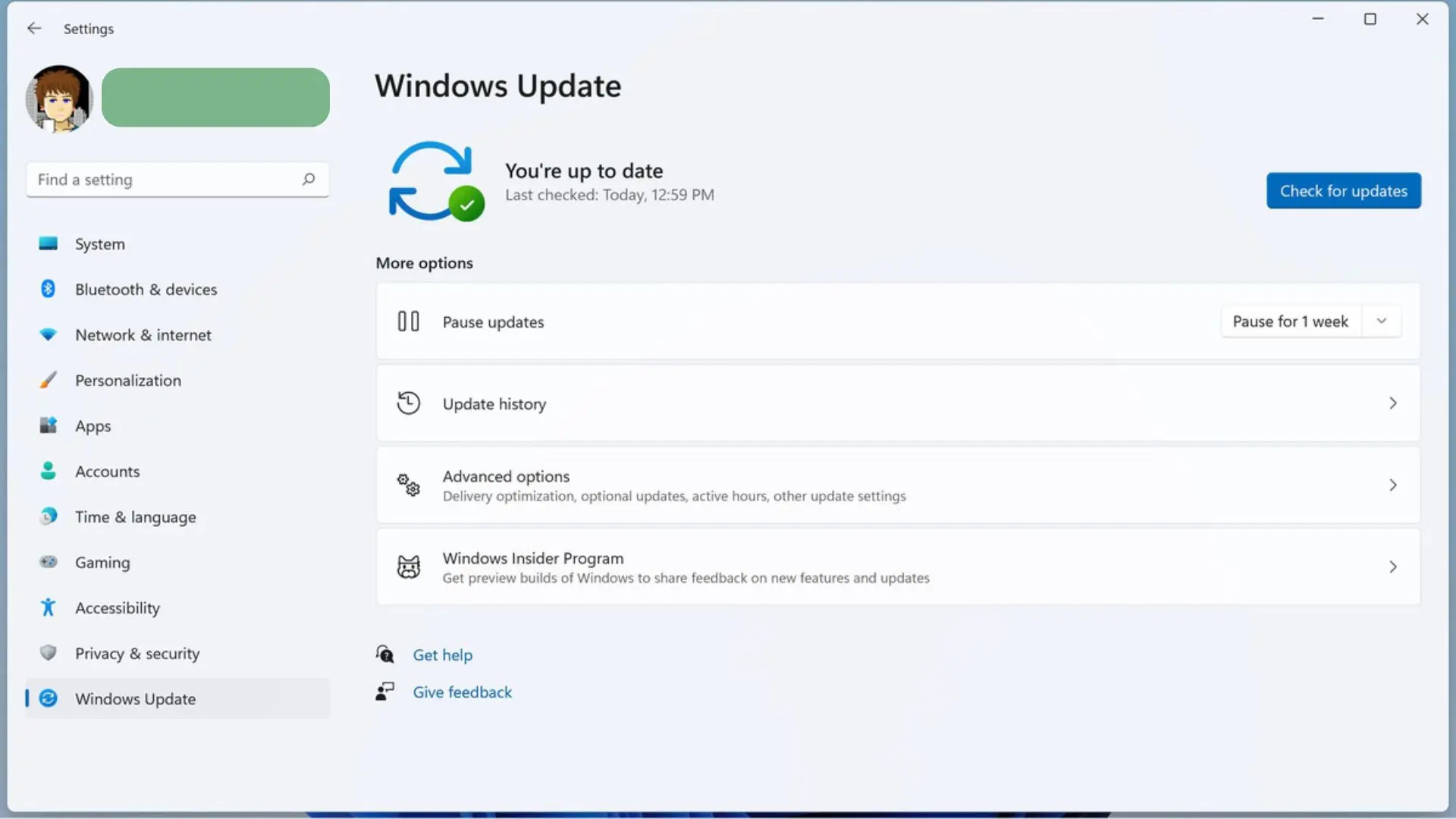Screen dimensions: 1456x819
Task: Click the Find a setting search box
Action: 163,180
